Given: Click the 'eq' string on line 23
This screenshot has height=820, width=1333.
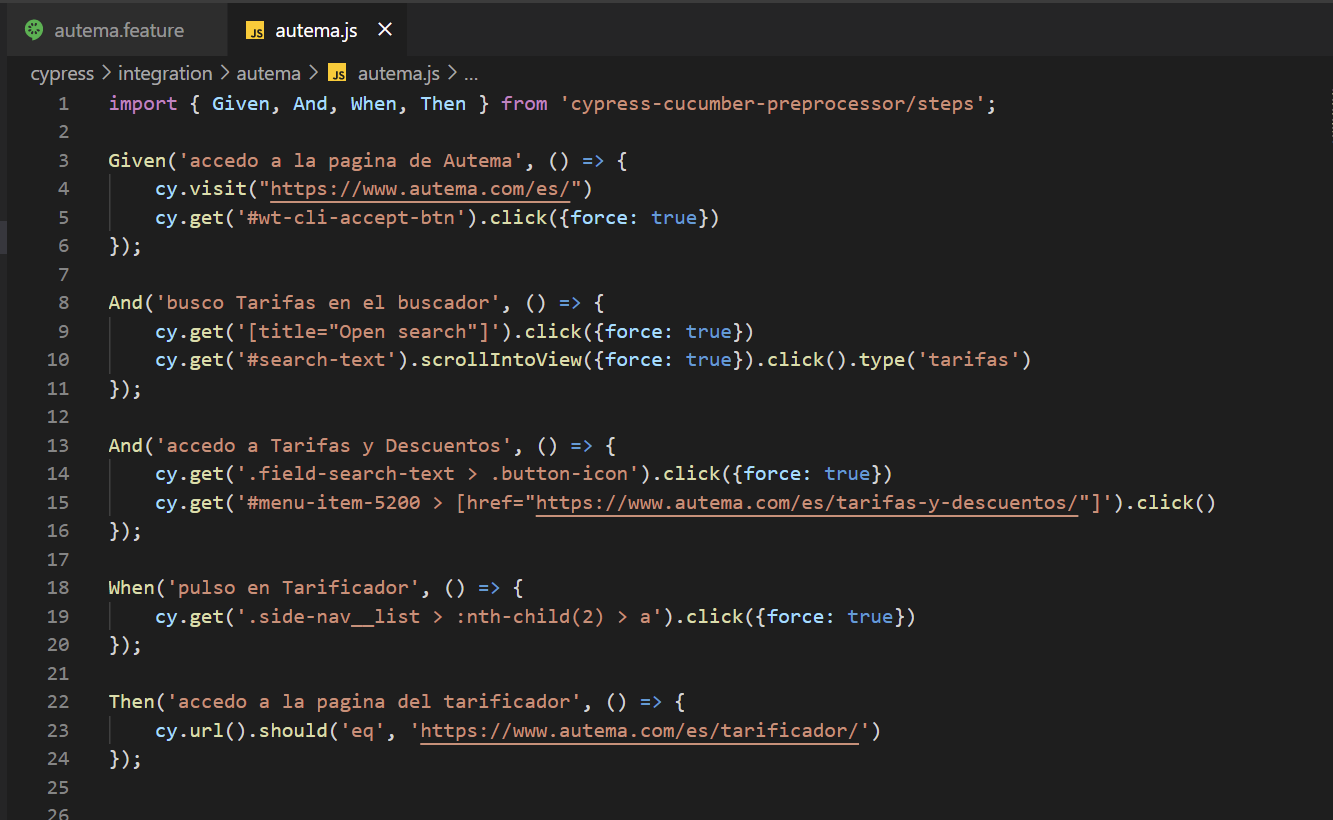Looking at the screenshot, I should [x=363, y=731].
